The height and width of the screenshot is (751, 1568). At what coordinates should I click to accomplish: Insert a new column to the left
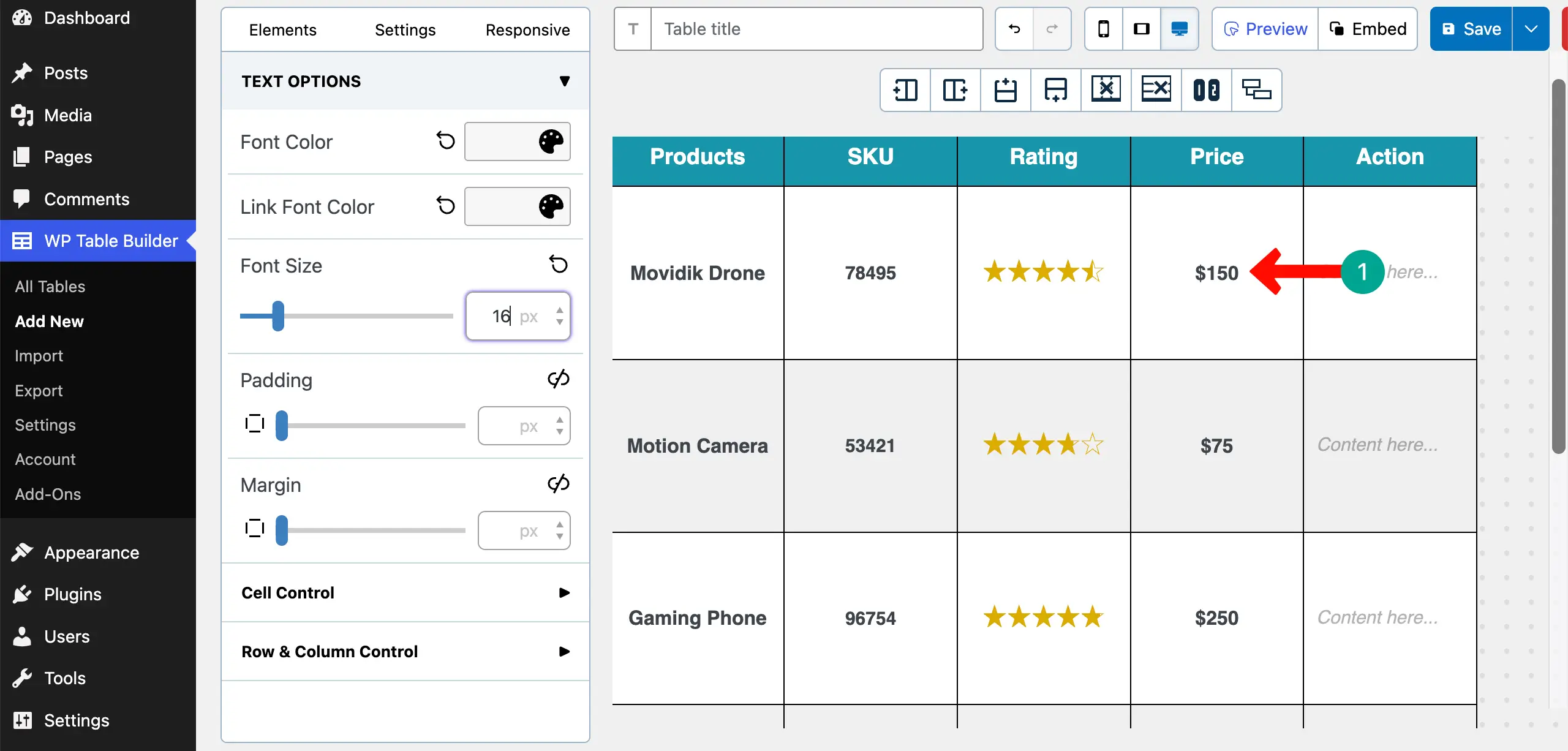pyautogui.click(x=903, y=89)
